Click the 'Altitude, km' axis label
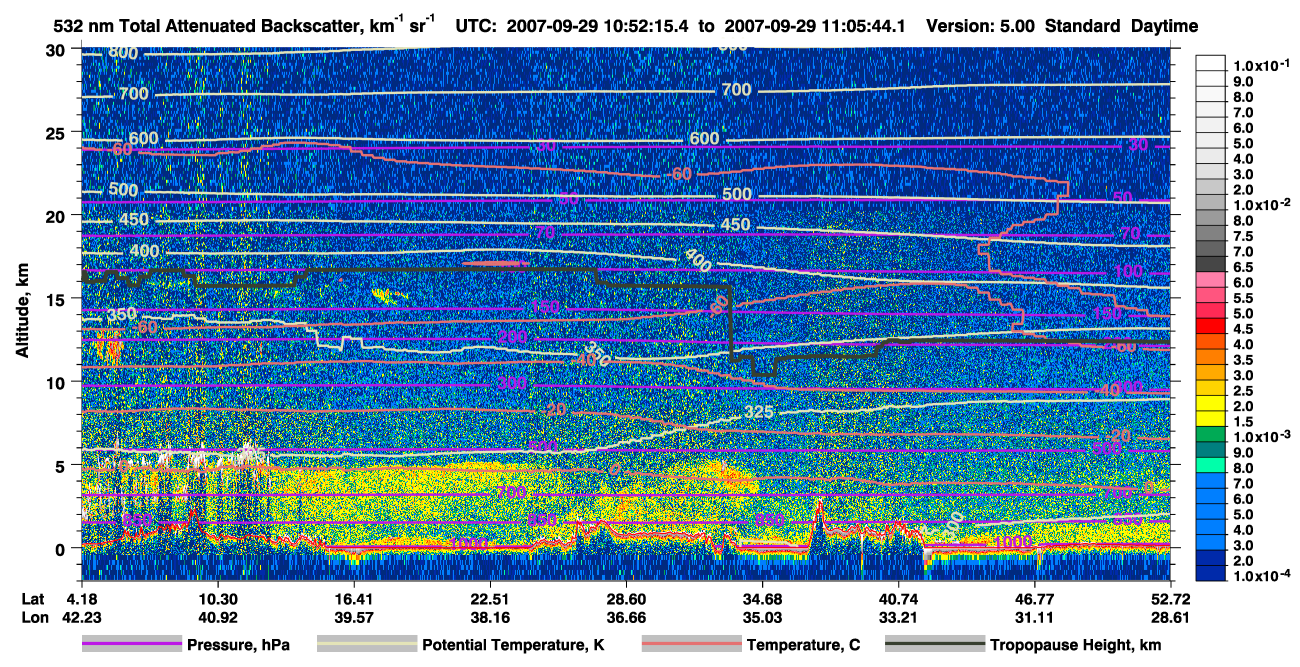 pyautogui.click(x=22, y=310)
